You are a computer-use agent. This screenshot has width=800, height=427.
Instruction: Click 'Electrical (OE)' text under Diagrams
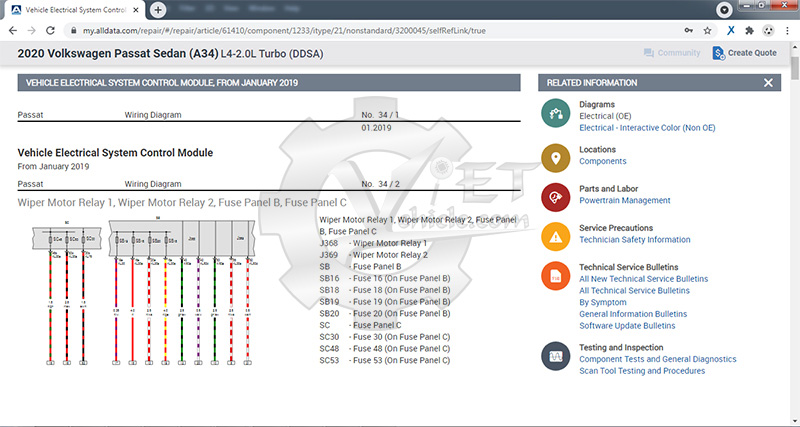(605, 116)
